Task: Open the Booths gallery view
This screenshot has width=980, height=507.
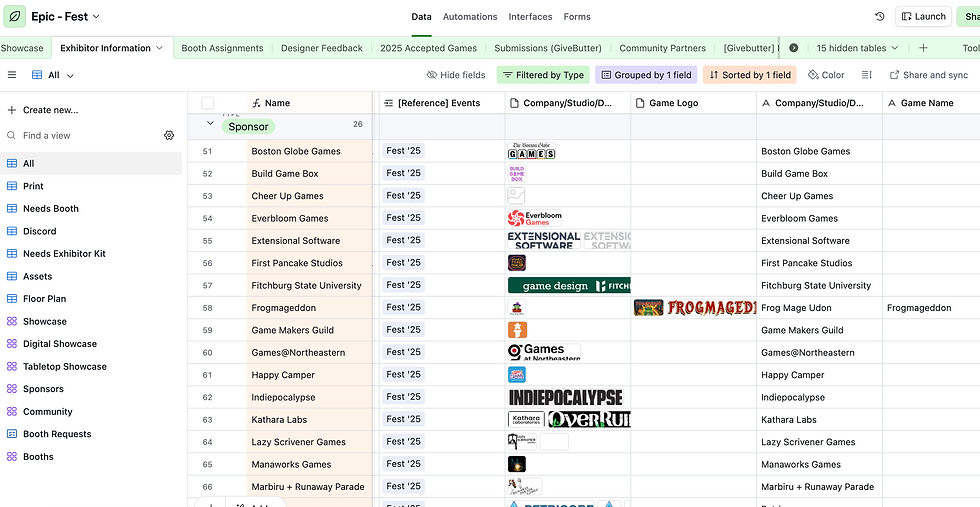Action: pyautogui.click(x=91, y=456)
